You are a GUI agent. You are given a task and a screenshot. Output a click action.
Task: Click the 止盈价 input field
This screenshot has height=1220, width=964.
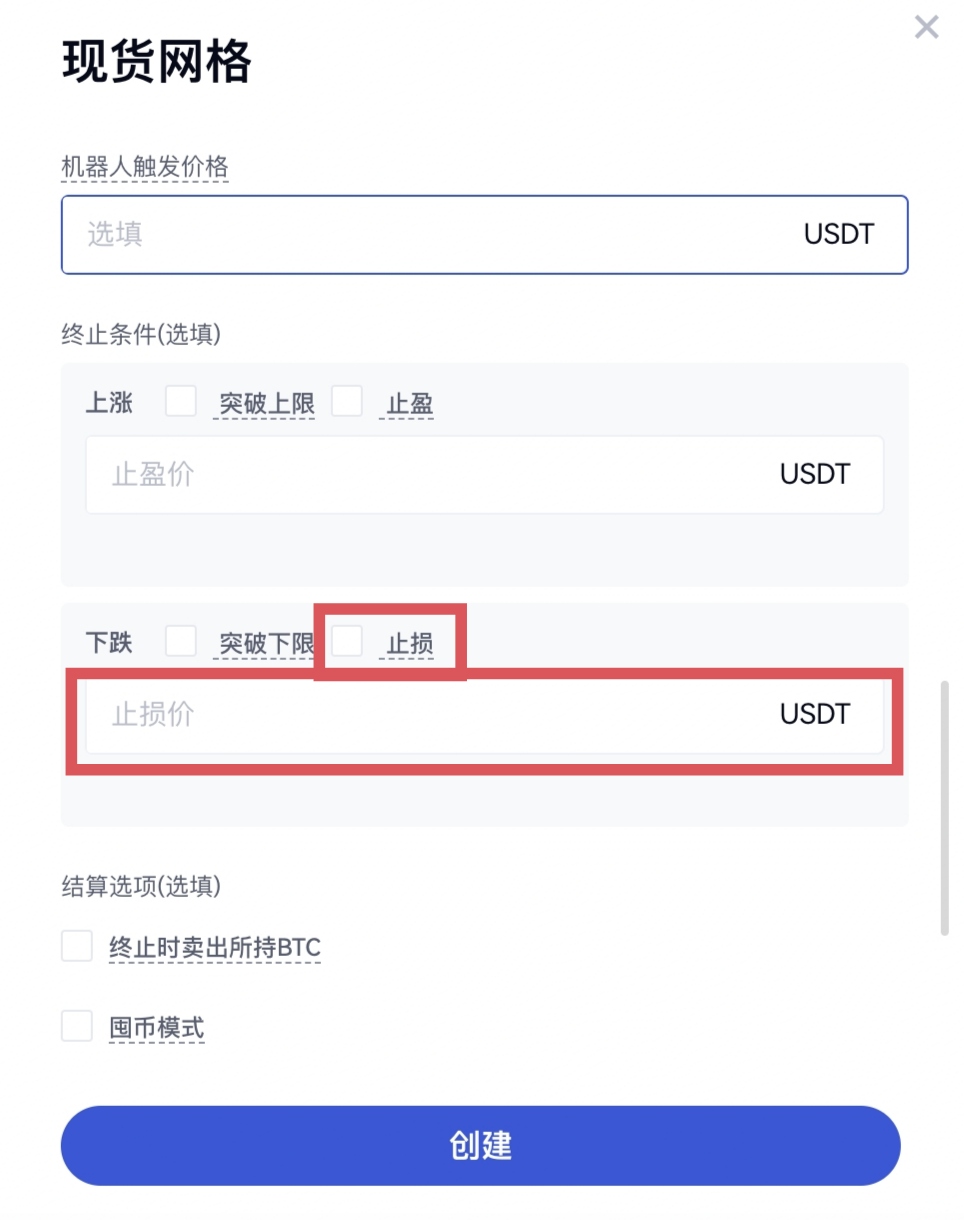click(440, 475)
